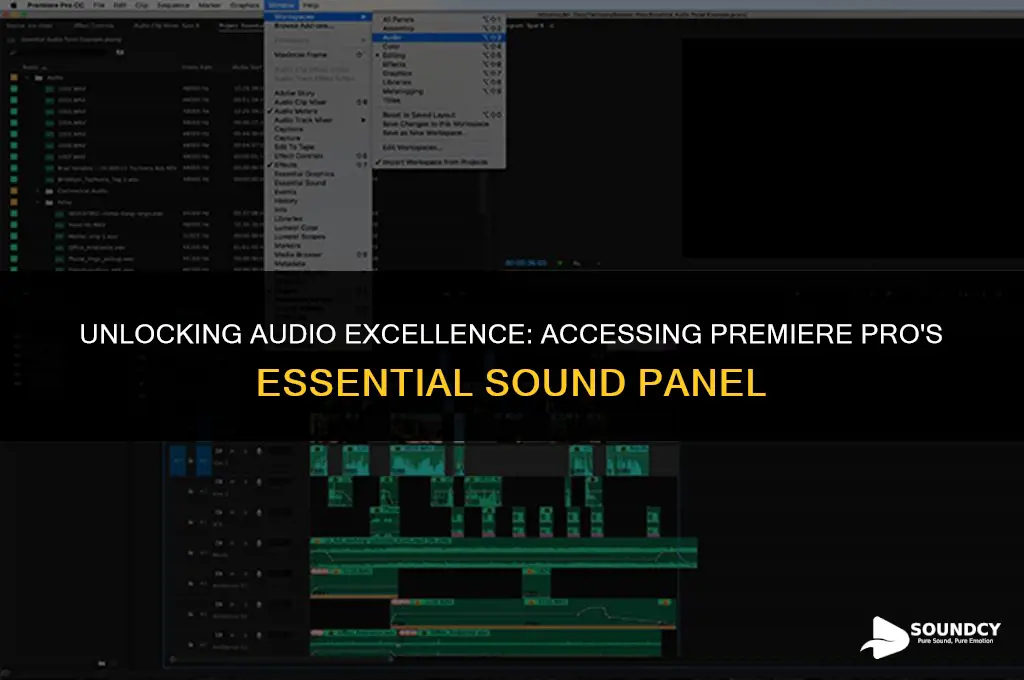
Task: Open Essential Graphics from Window menu
Action: pyautogui.click(x=318, y=174)
